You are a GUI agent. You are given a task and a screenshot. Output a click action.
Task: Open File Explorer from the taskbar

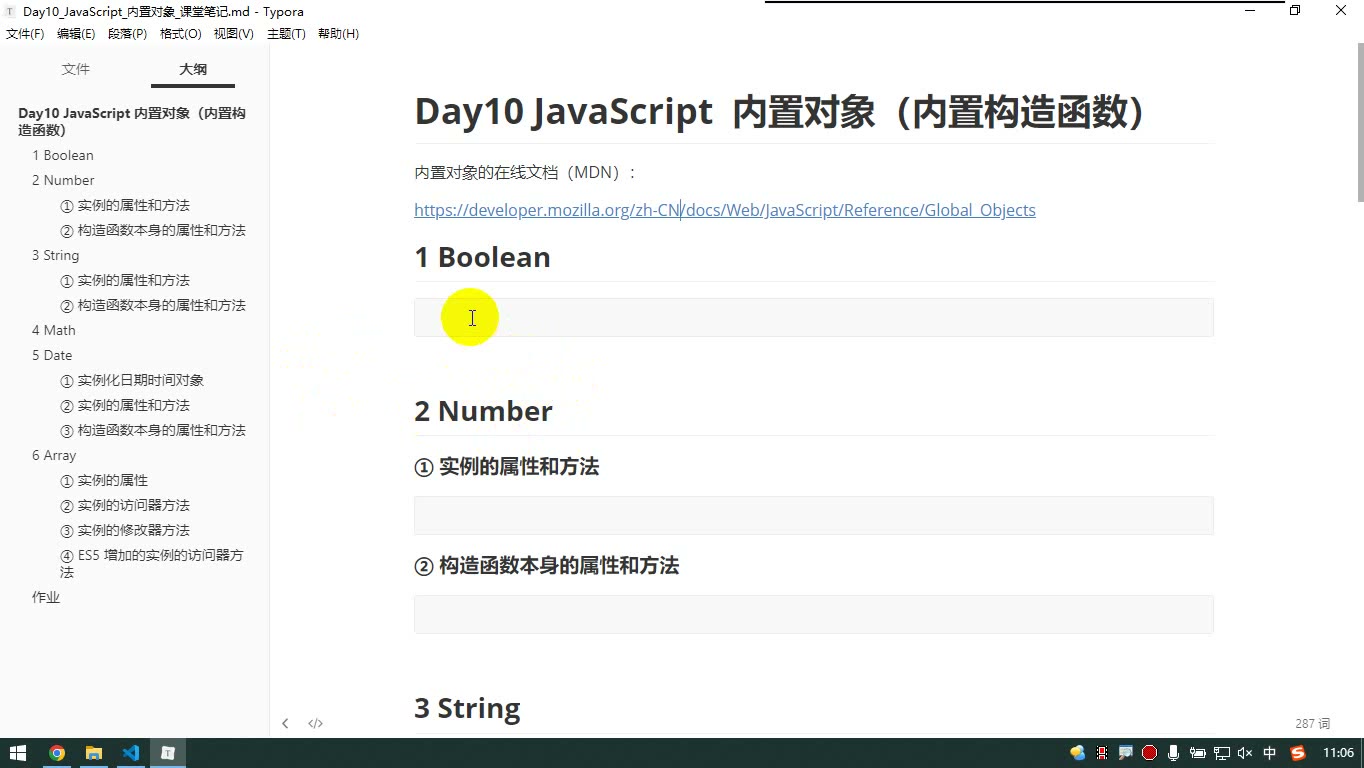click(x=94, y=753)
